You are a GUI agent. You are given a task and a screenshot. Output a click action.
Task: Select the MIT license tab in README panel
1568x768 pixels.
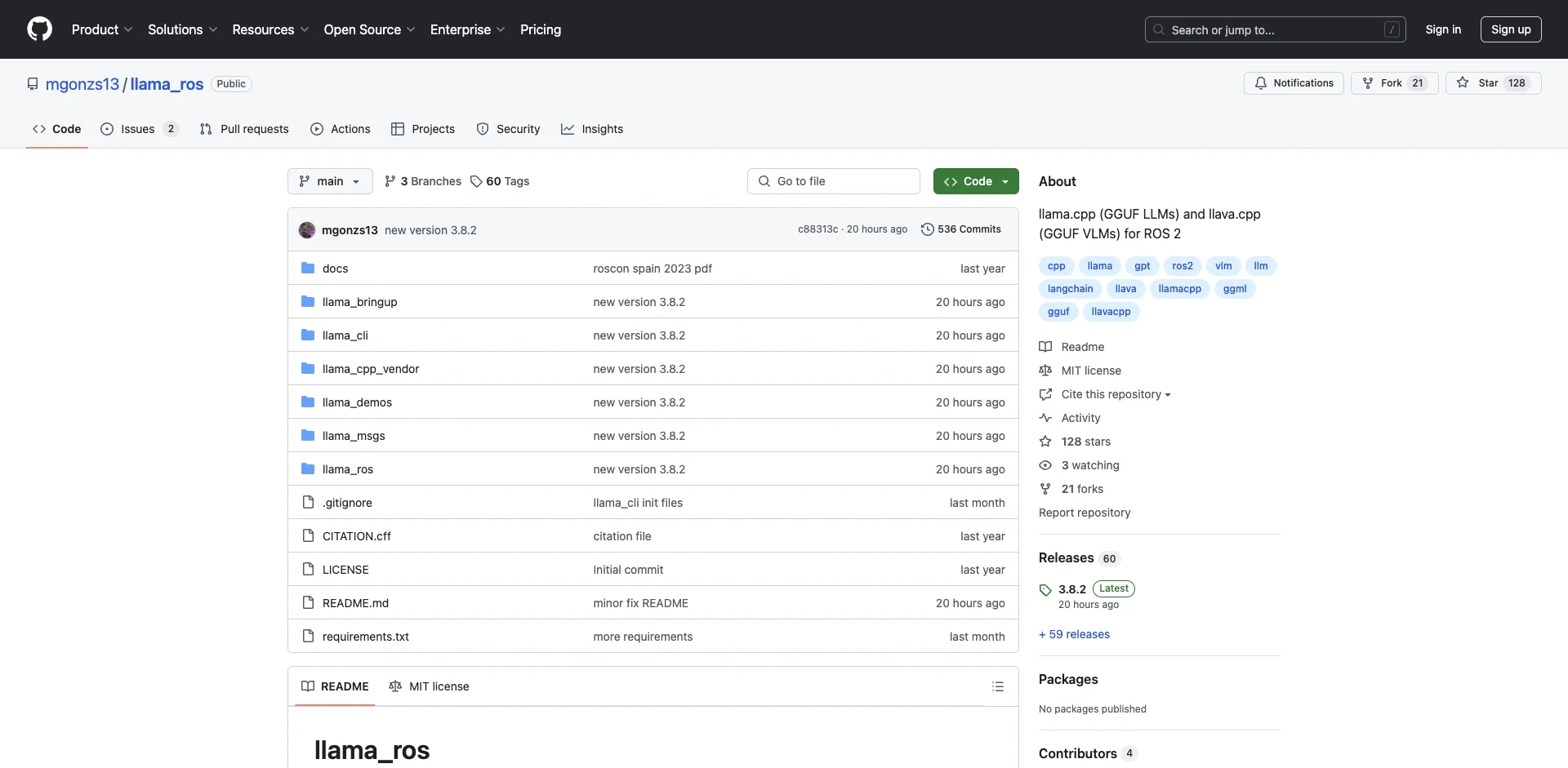430,686
